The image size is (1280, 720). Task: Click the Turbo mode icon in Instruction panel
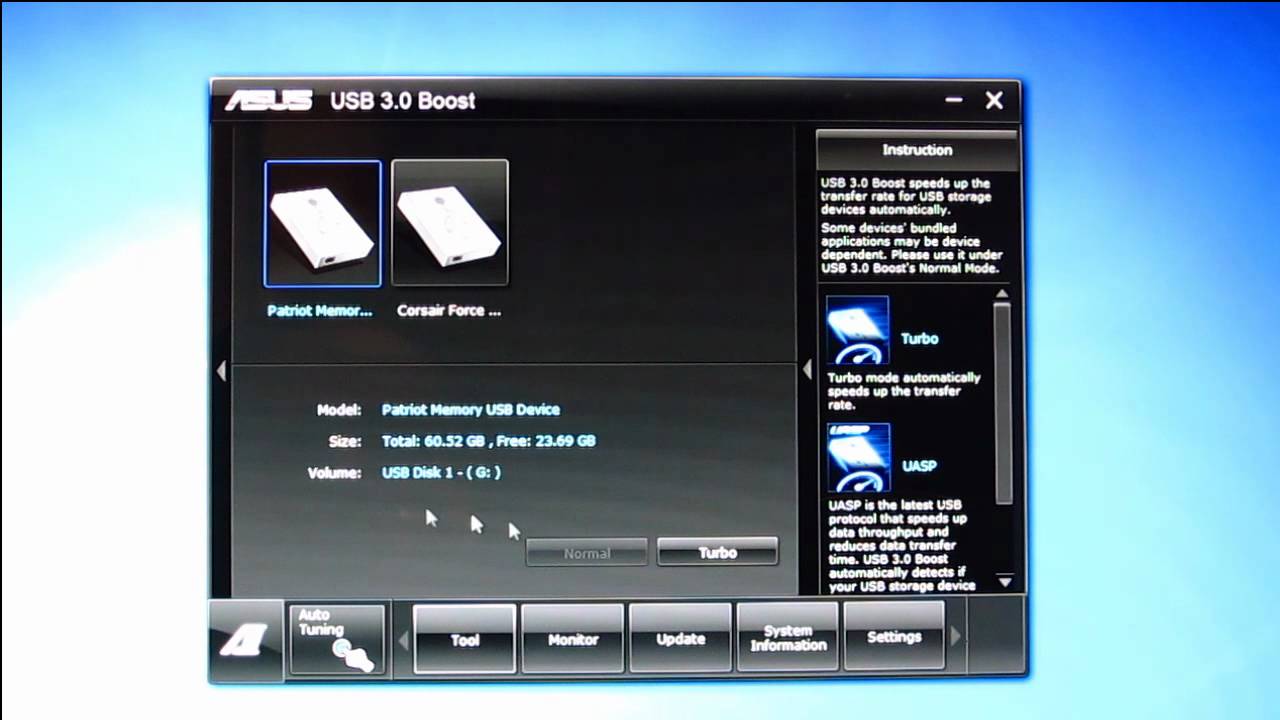pos(858,331)
